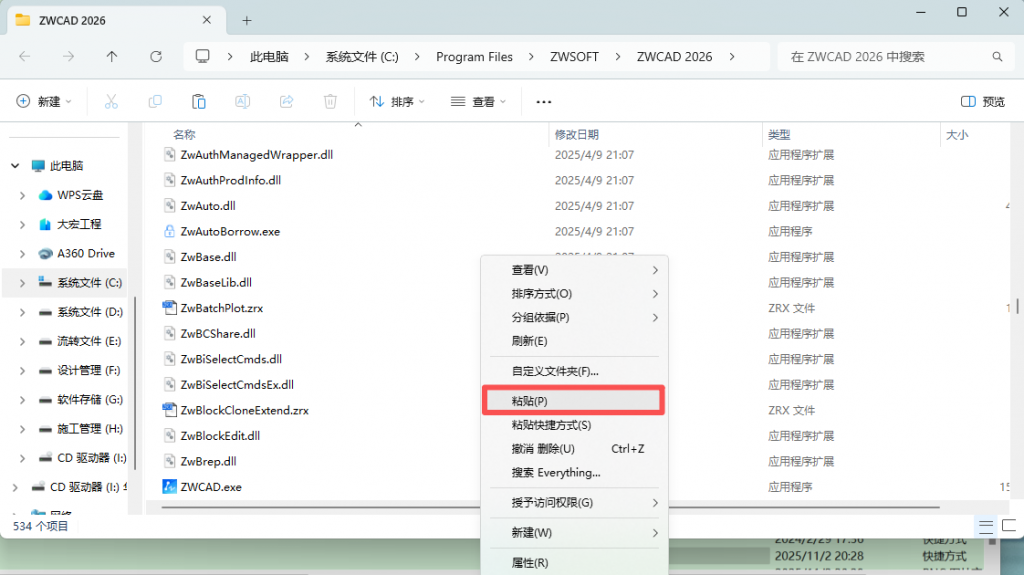
Task: Open 查看(V) submenu in context menu
Action: coord(575,270)
